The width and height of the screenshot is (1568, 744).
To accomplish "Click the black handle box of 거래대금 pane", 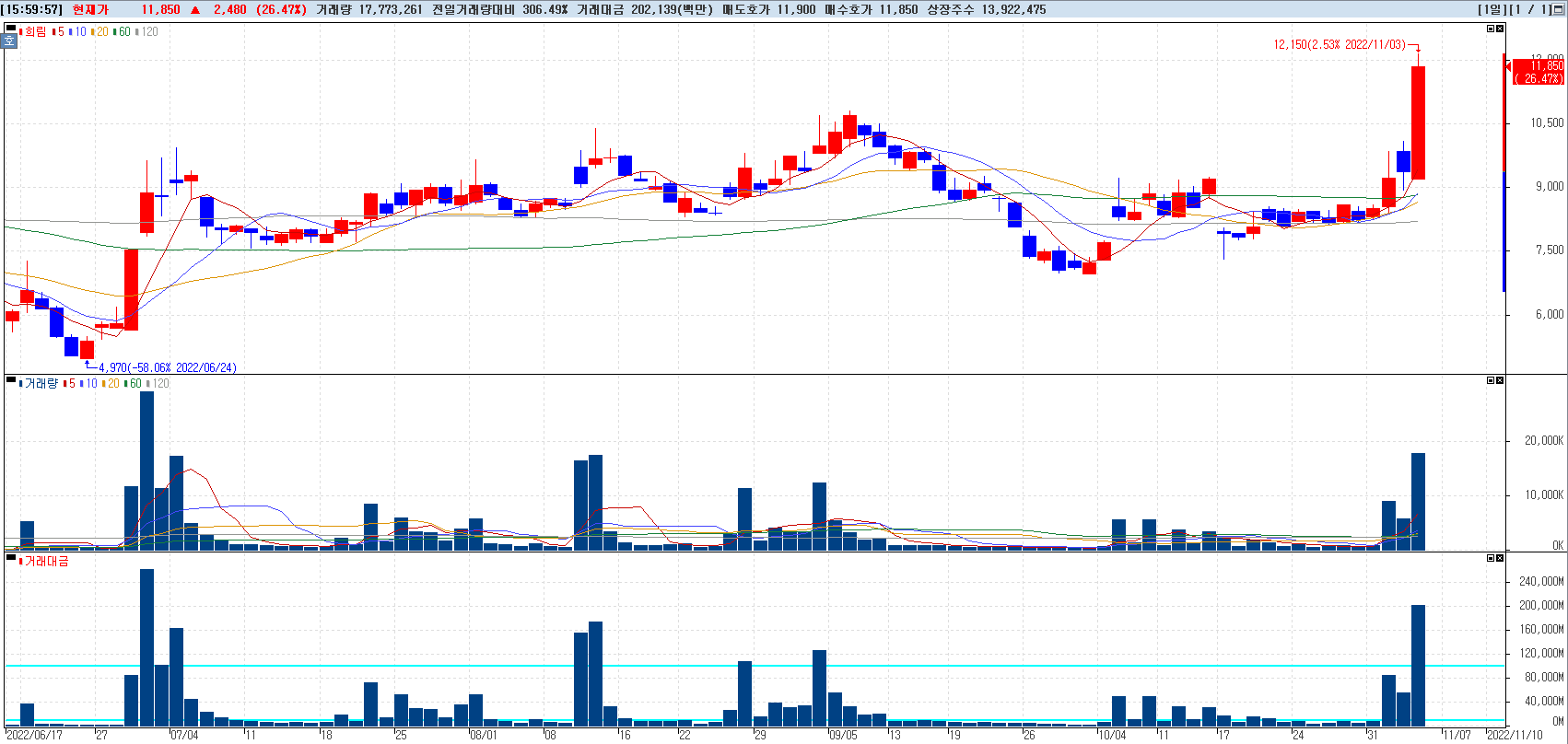I will tap(11, 558).
